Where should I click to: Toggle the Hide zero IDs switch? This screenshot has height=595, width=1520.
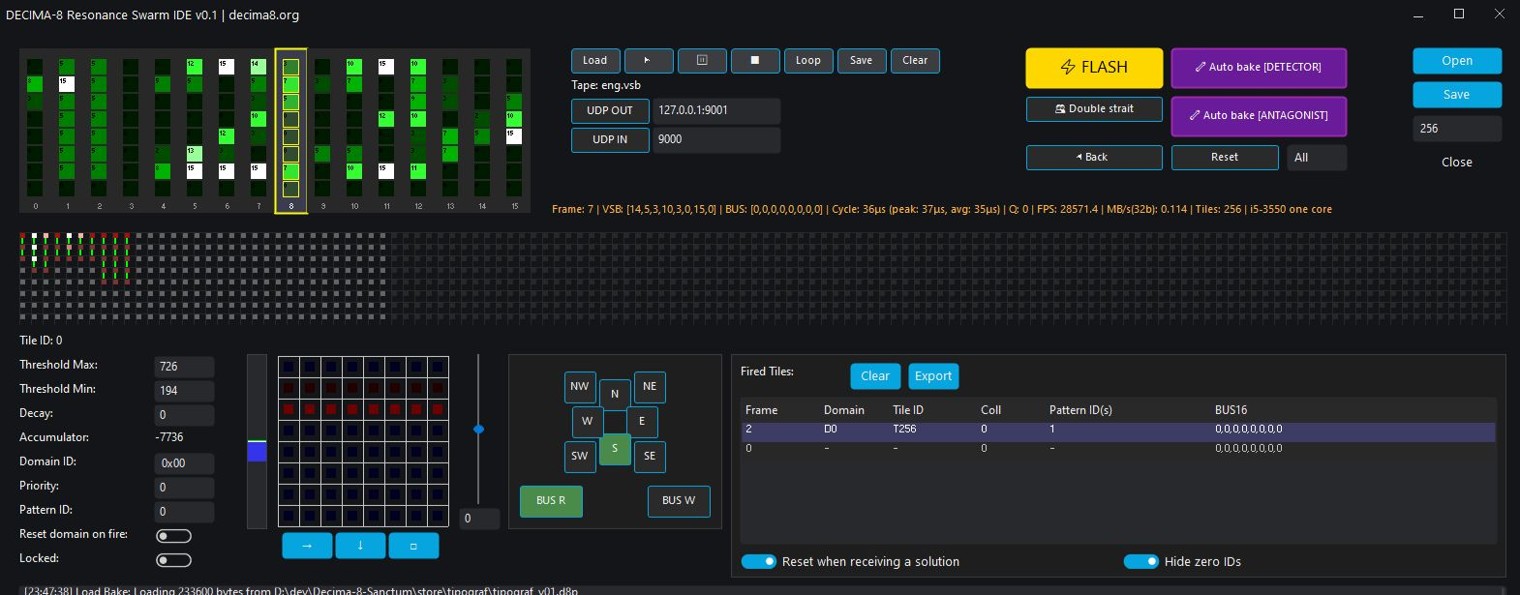click(1141, 562)
